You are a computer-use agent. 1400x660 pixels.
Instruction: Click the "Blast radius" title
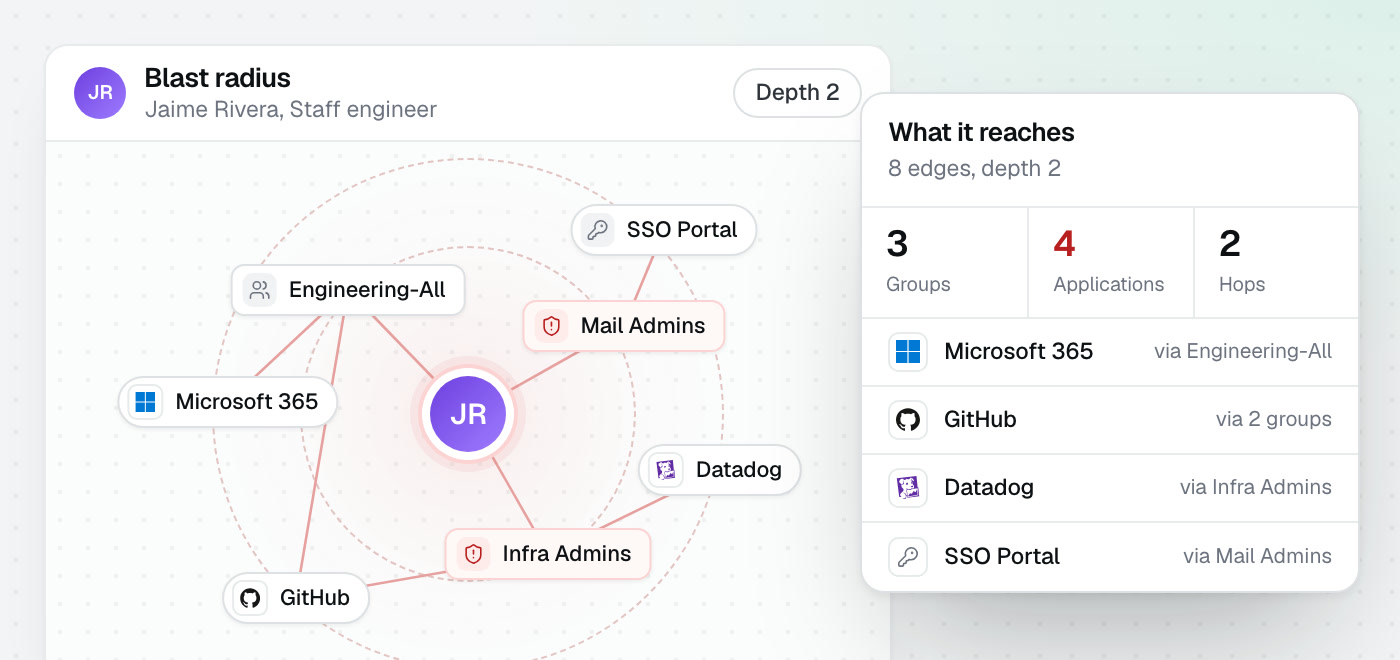pyautogui.click(x=218, y=78)
